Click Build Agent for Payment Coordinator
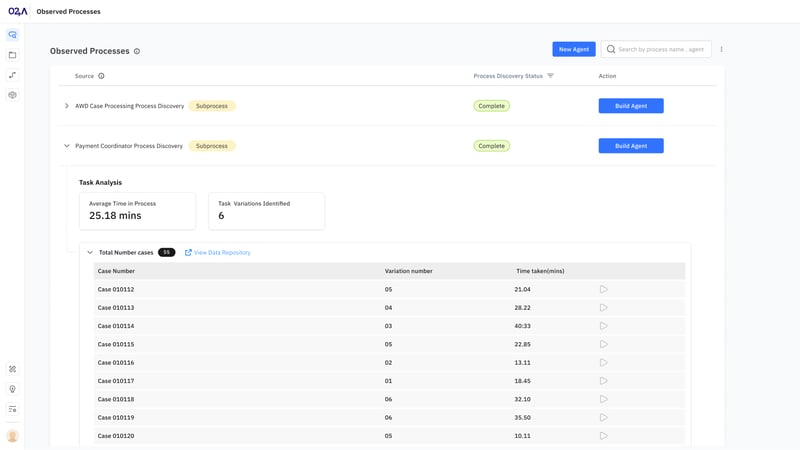This screenshot has height=450, width=800. click(631, 146)
